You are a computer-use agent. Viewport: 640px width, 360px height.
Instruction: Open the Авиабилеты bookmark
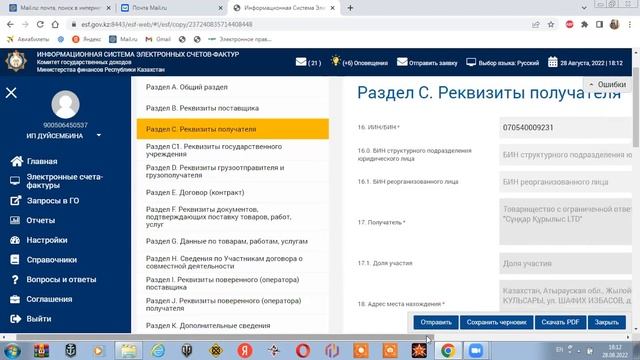pyautogui.click(x=28, y=39)
